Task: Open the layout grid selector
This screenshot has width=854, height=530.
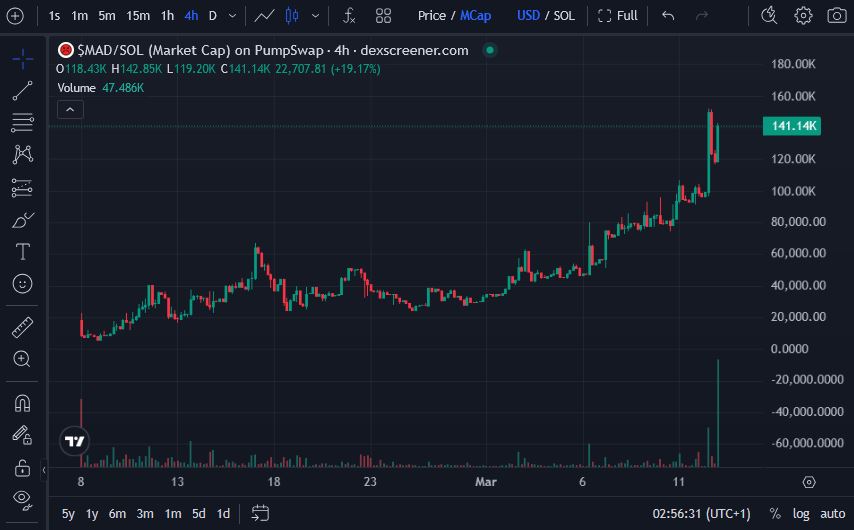Action: [x=383, y=16]
